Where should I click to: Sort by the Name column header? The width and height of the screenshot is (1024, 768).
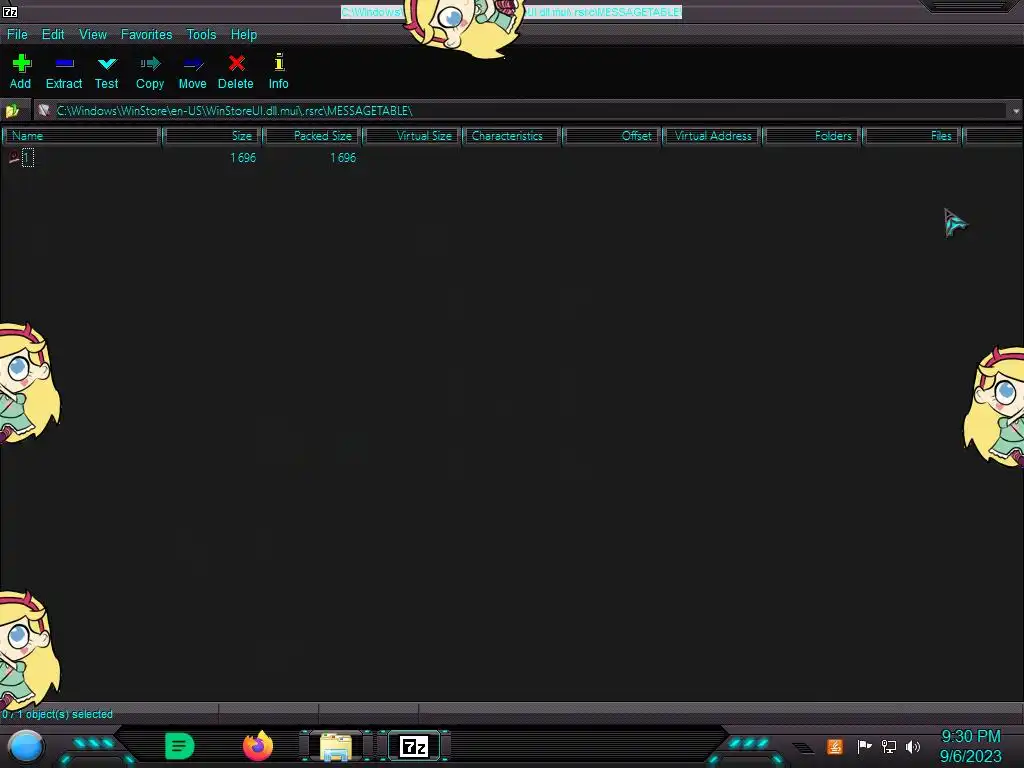[x=81, y=136]
